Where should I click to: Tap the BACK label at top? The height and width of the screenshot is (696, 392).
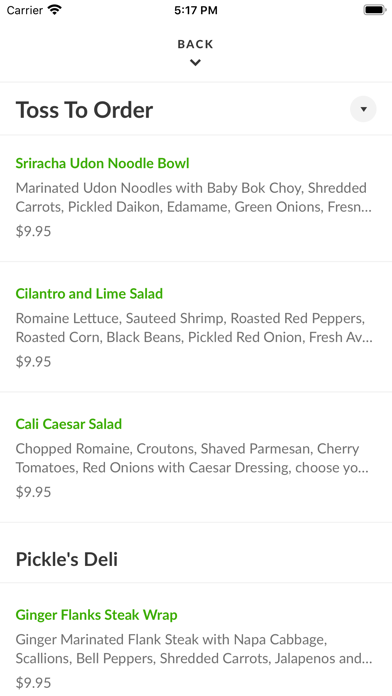click(x=195, y=44)
